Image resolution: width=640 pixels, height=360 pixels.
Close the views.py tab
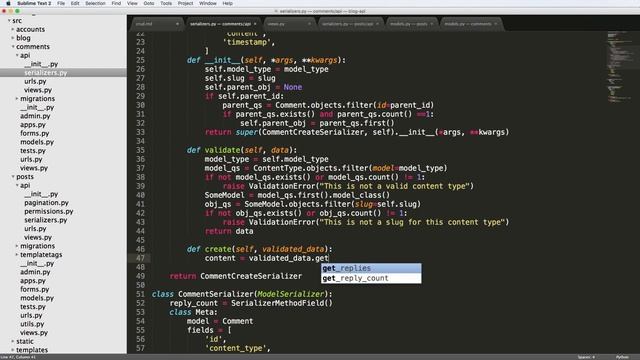coord(309,24)
